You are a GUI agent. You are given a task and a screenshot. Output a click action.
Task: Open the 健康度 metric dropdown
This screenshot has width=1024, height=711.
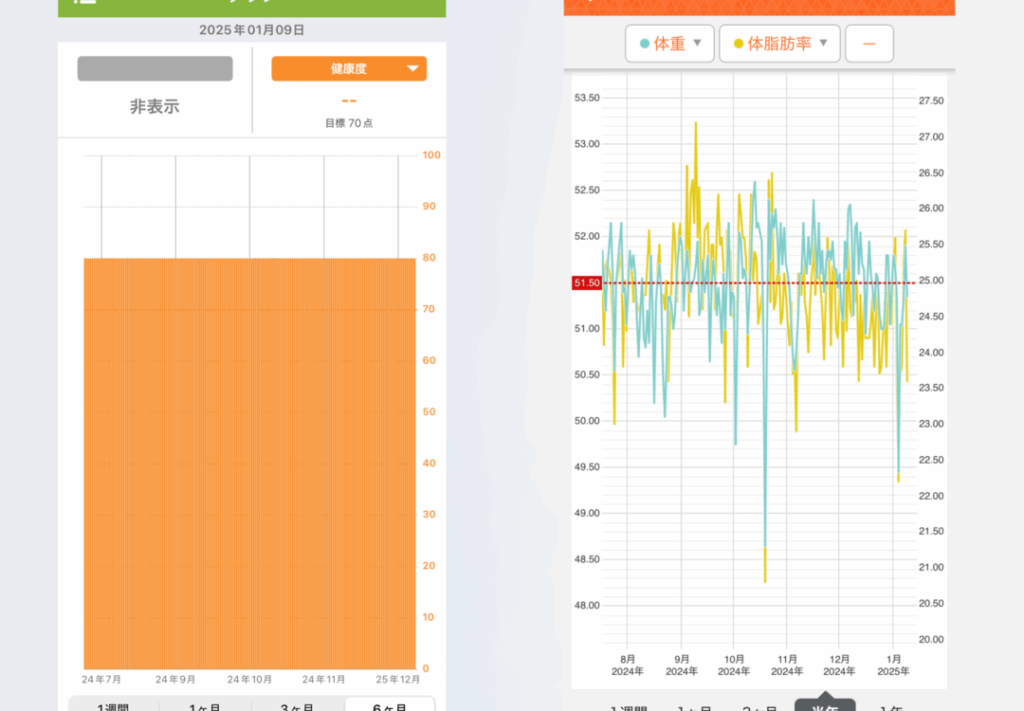(x=349, y=69)
